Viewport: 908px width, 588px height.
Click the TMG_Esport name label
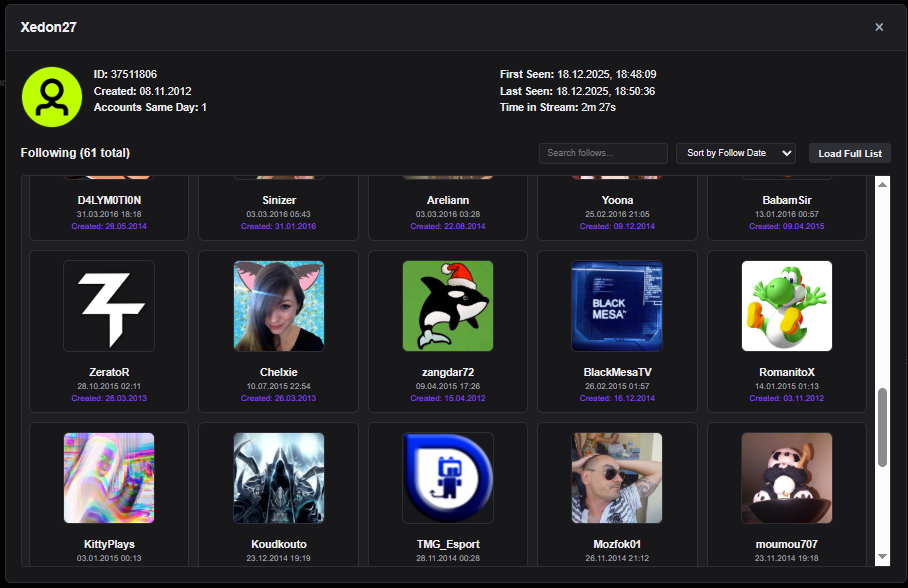pyautogui.click(x=448, y=545)
